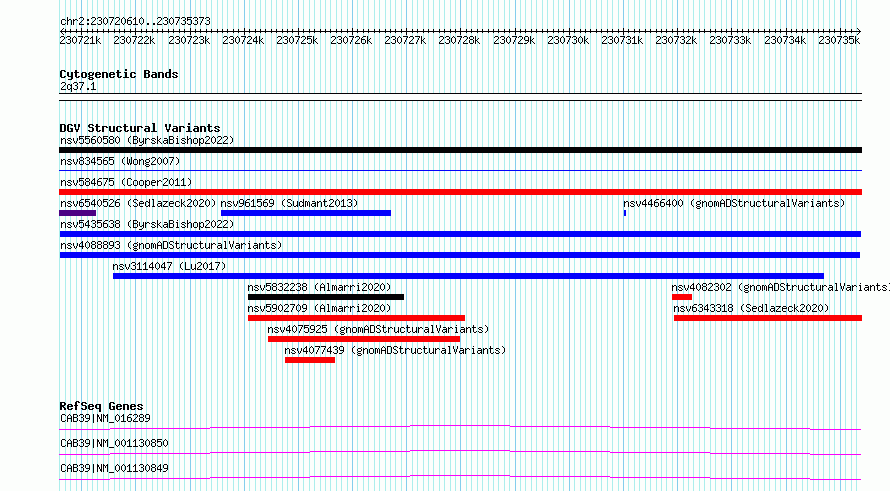Click the 230726k ruler tick label
The height and width of the screenshot is (491, 890).
[x=351, y=40]
